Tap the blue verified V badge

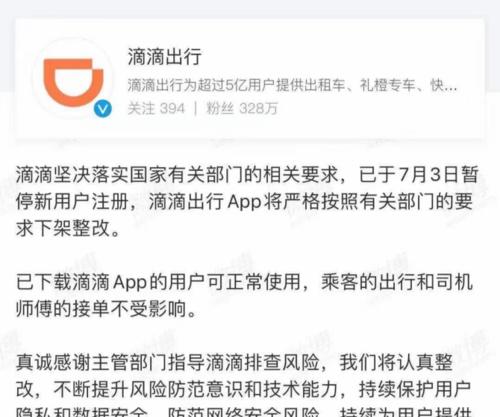point(103,109)
